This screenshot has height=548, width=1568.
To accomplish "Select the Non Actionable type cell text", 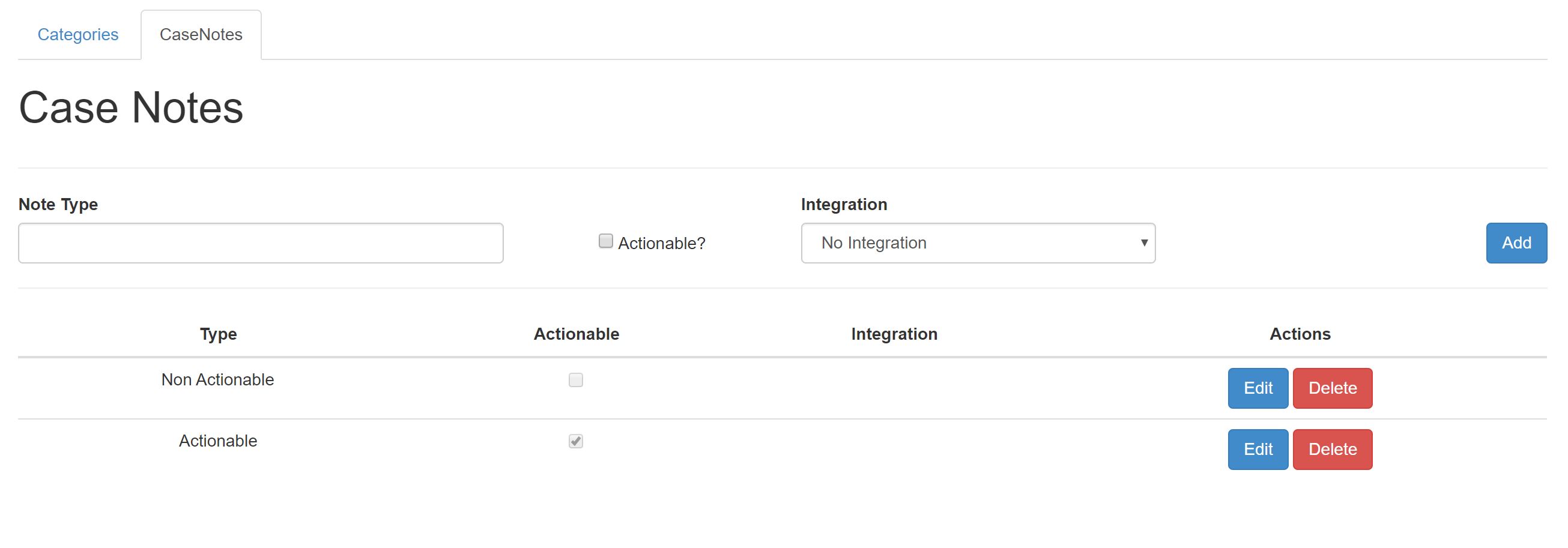I will [x=217, y=379].
